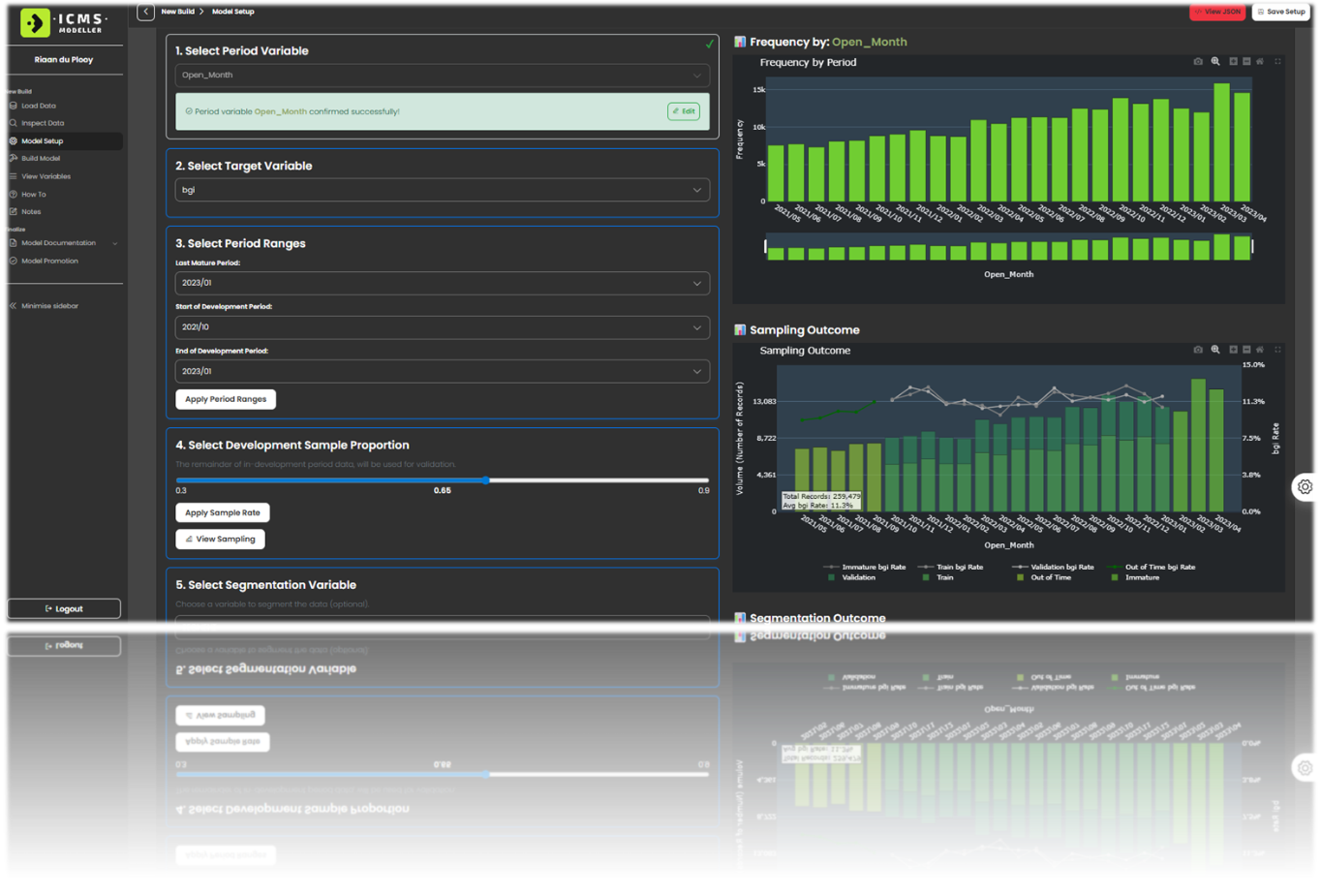
Task: Go to Build Model in sidebar
Action: tap(41, 159)
